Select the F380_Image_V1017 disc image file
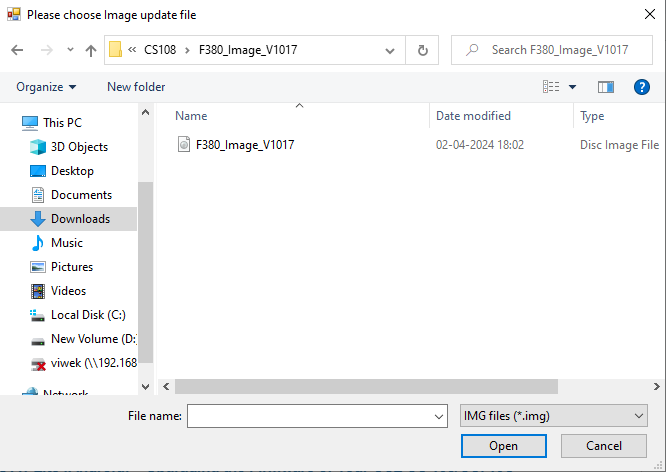 (x=244, y=145)
